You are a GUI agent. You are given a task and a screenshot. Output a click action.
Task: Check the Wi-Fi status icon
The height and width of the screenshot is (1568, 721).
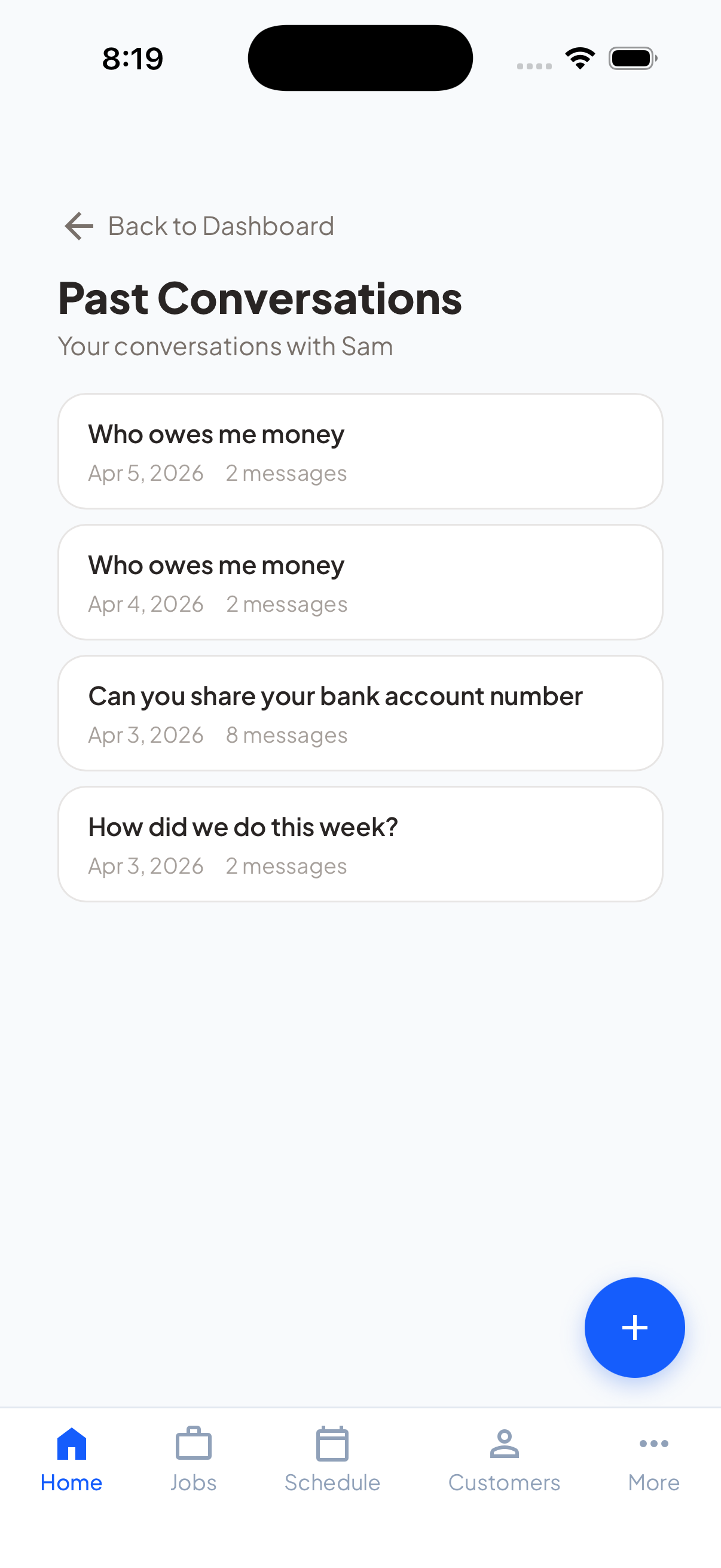(x=580, y=59)
